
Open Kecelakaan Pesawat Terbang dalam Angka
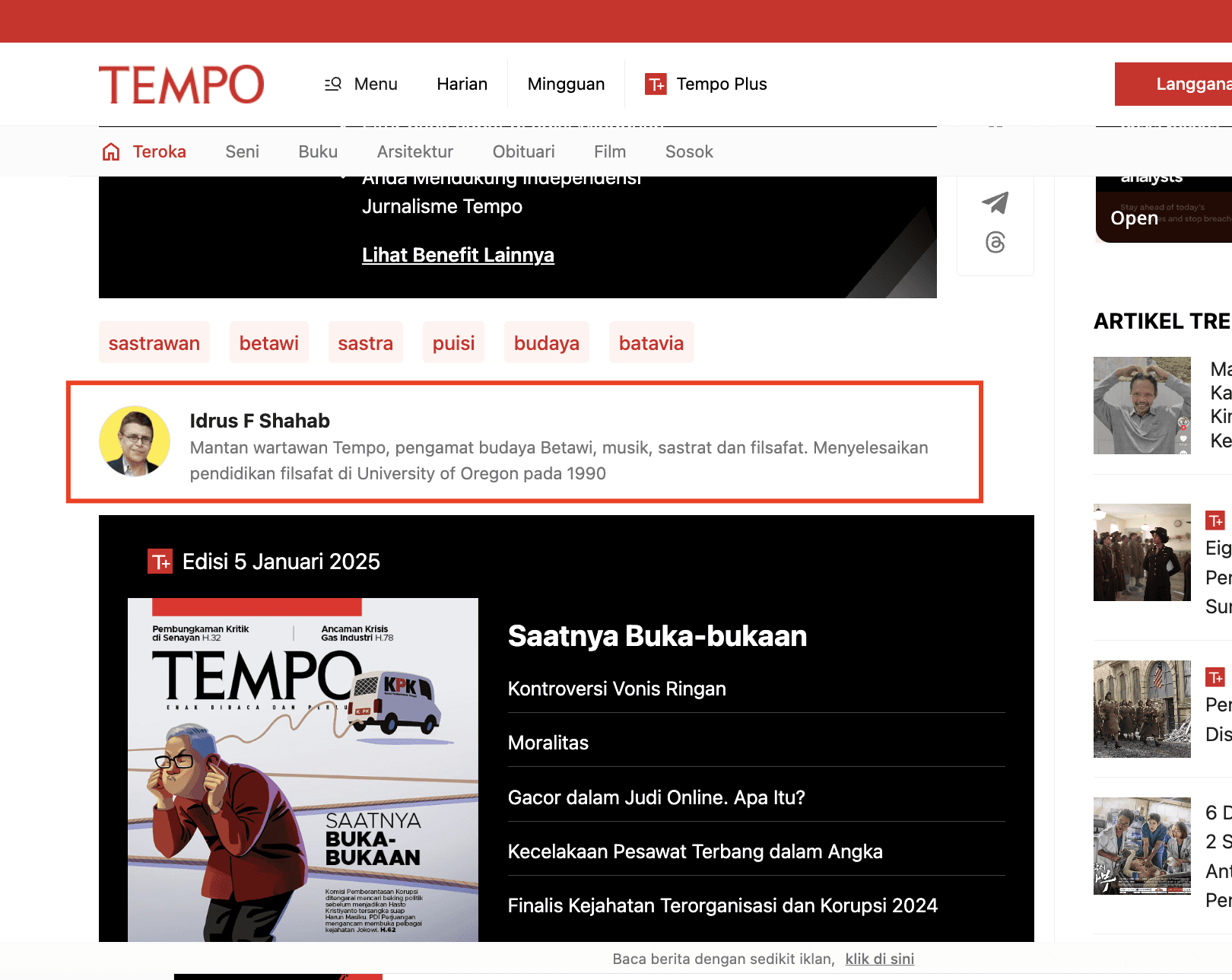pos(695,851)
